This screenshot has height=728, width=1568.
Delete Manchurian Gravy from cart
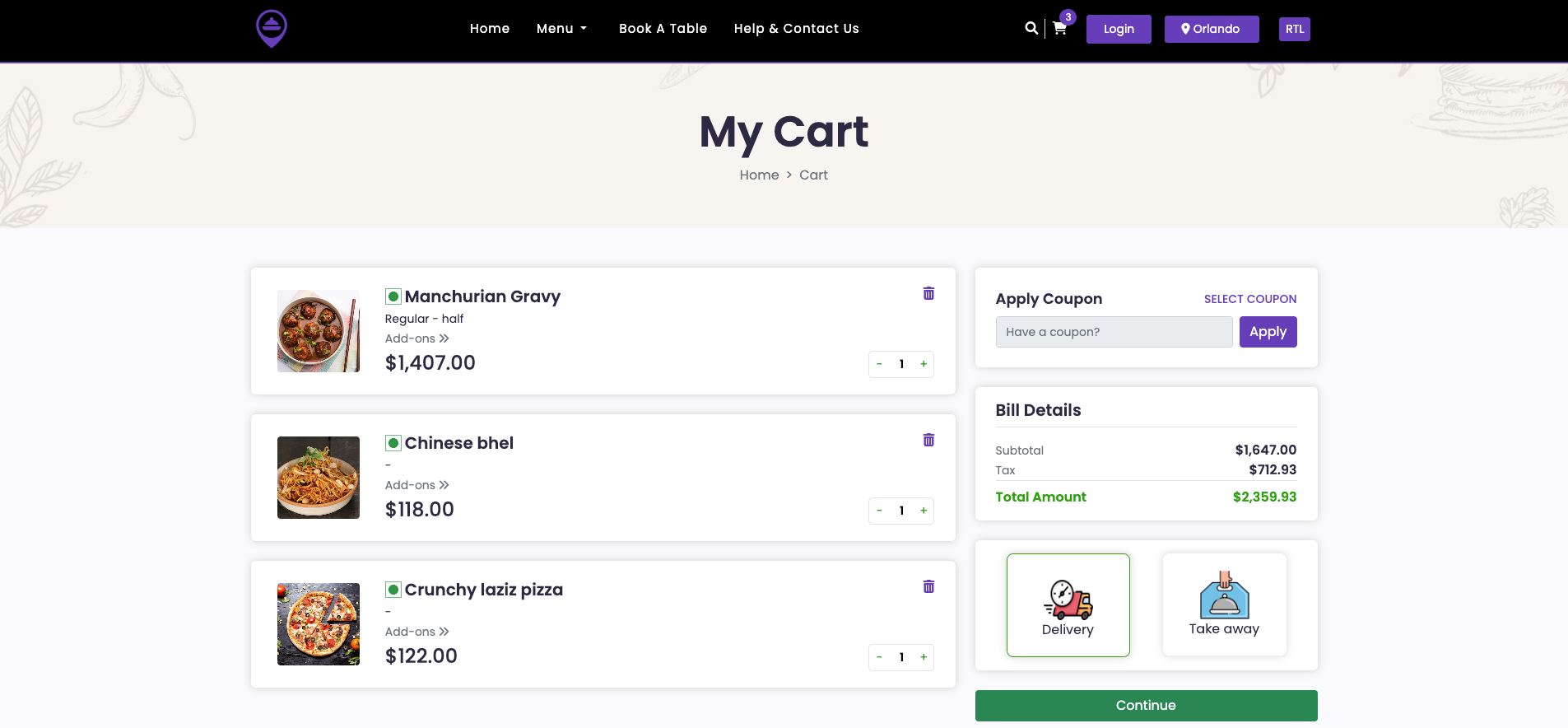[x=928, y=293]
